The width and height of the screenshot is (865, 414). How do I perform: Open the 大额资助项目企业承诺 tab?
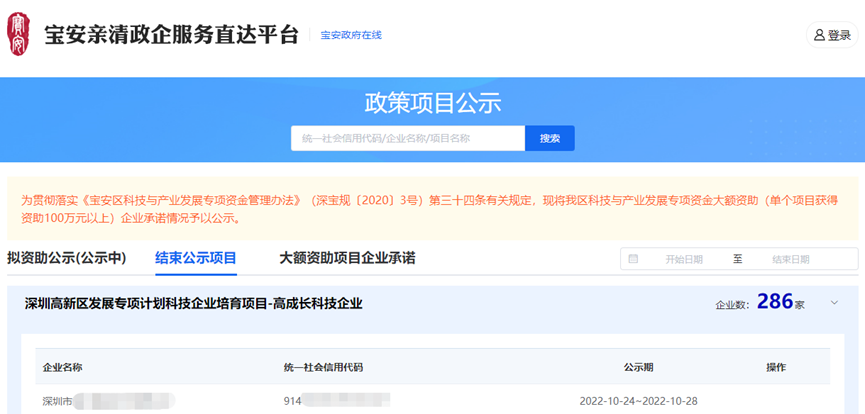[347, 258]
